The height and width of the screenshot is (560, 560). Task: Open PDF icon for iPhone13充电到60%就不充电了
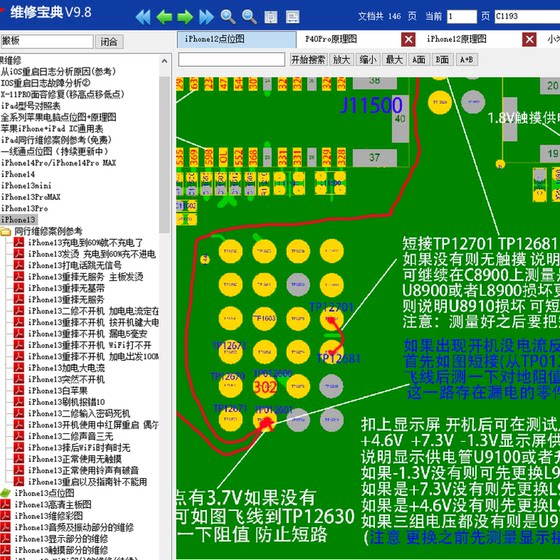click(19, 242)
